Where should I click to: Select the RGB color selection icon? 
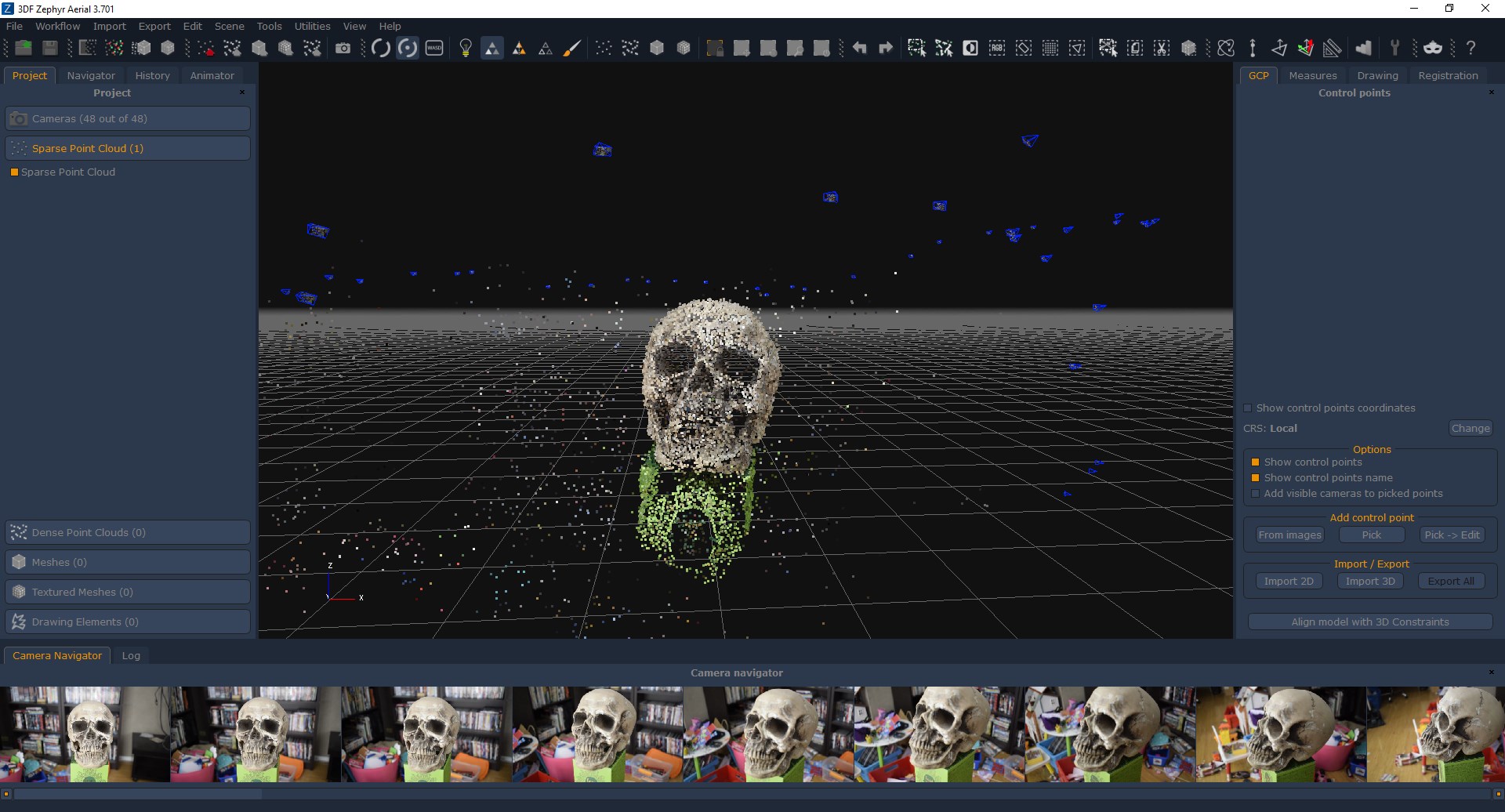click(x=997, y=48)
